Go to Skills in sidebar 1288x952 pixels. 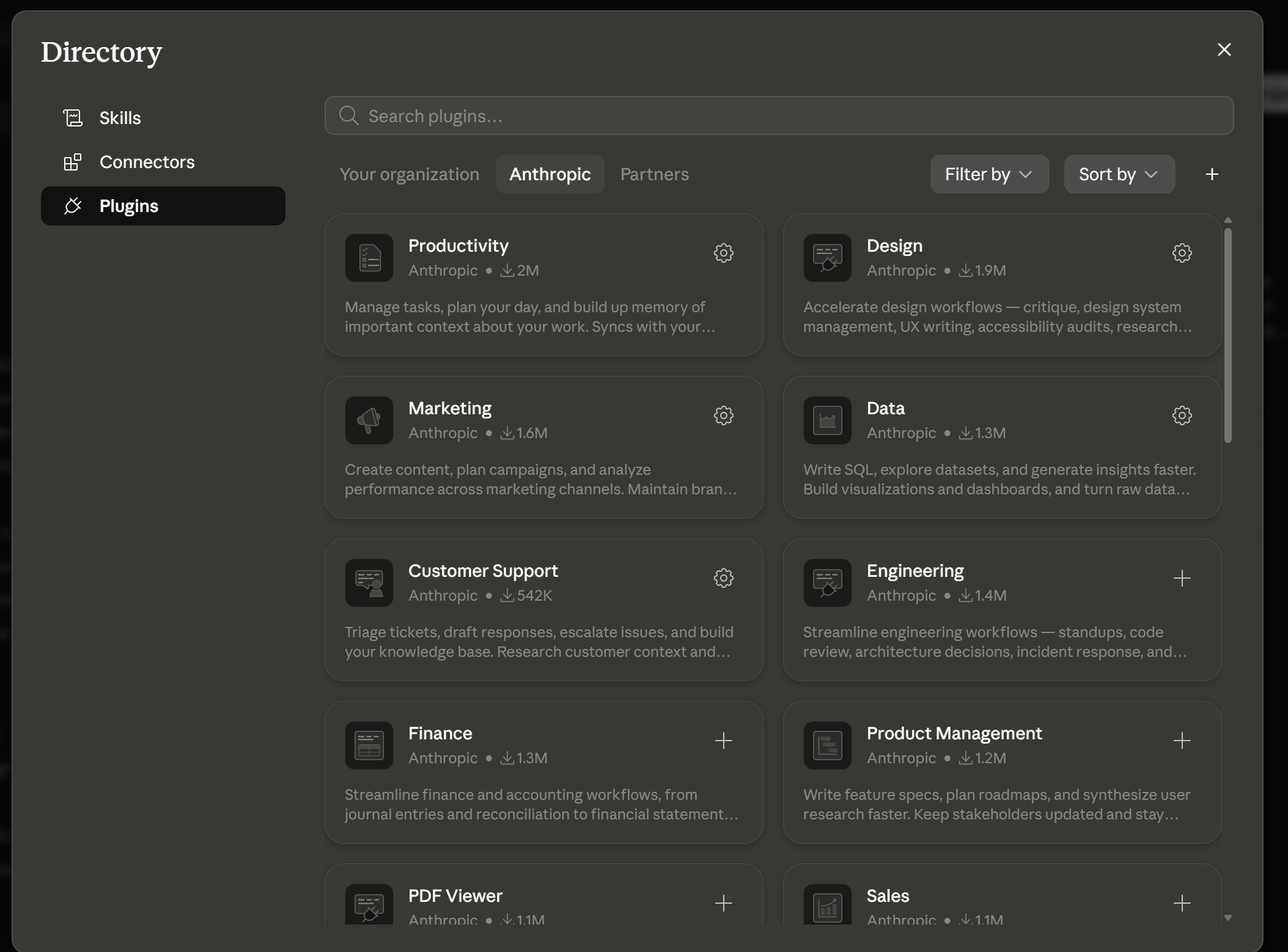tap(163, 118)
